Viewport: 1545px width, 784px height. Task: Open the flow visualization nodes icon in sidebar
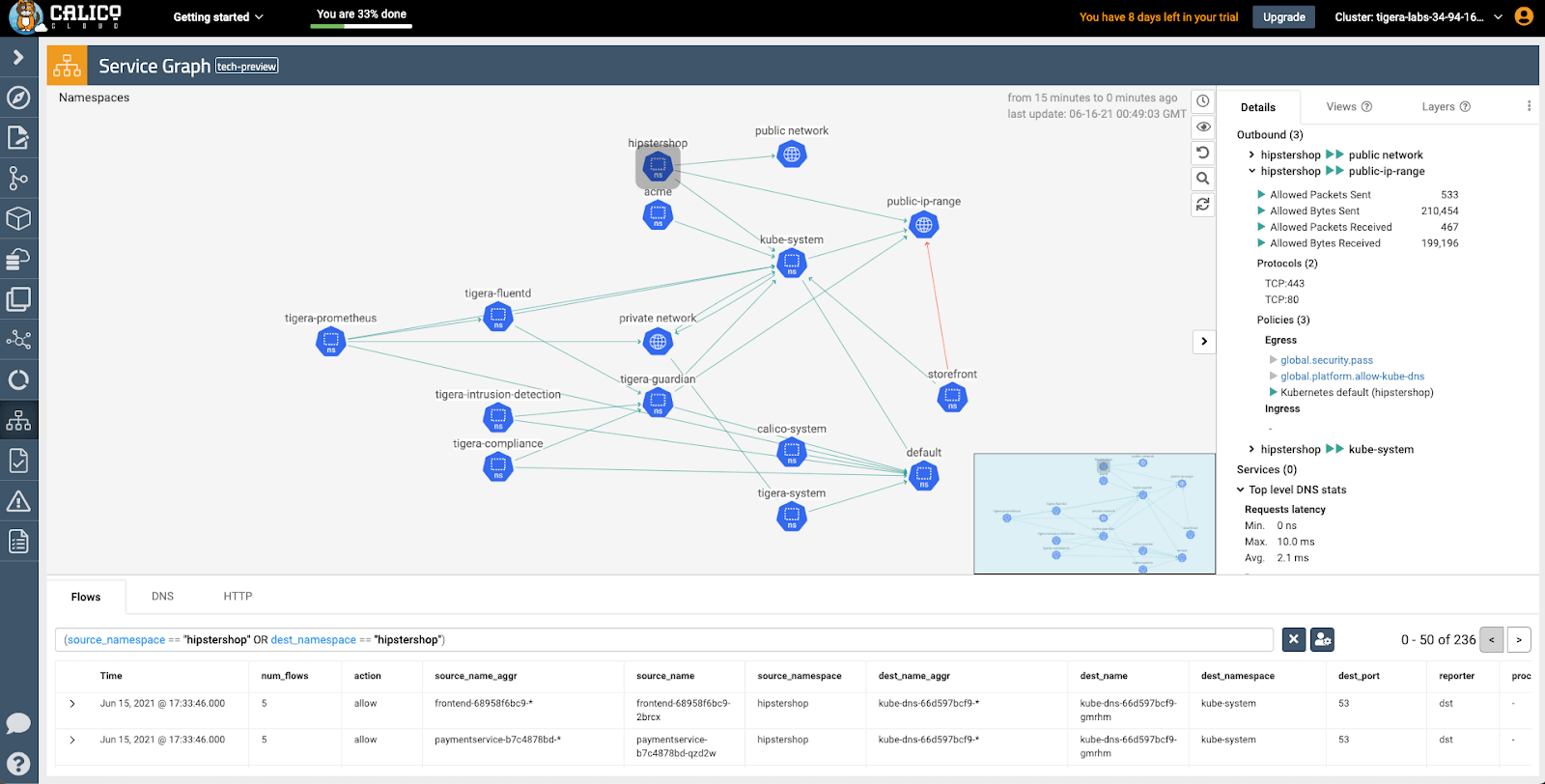click(18, 340)
